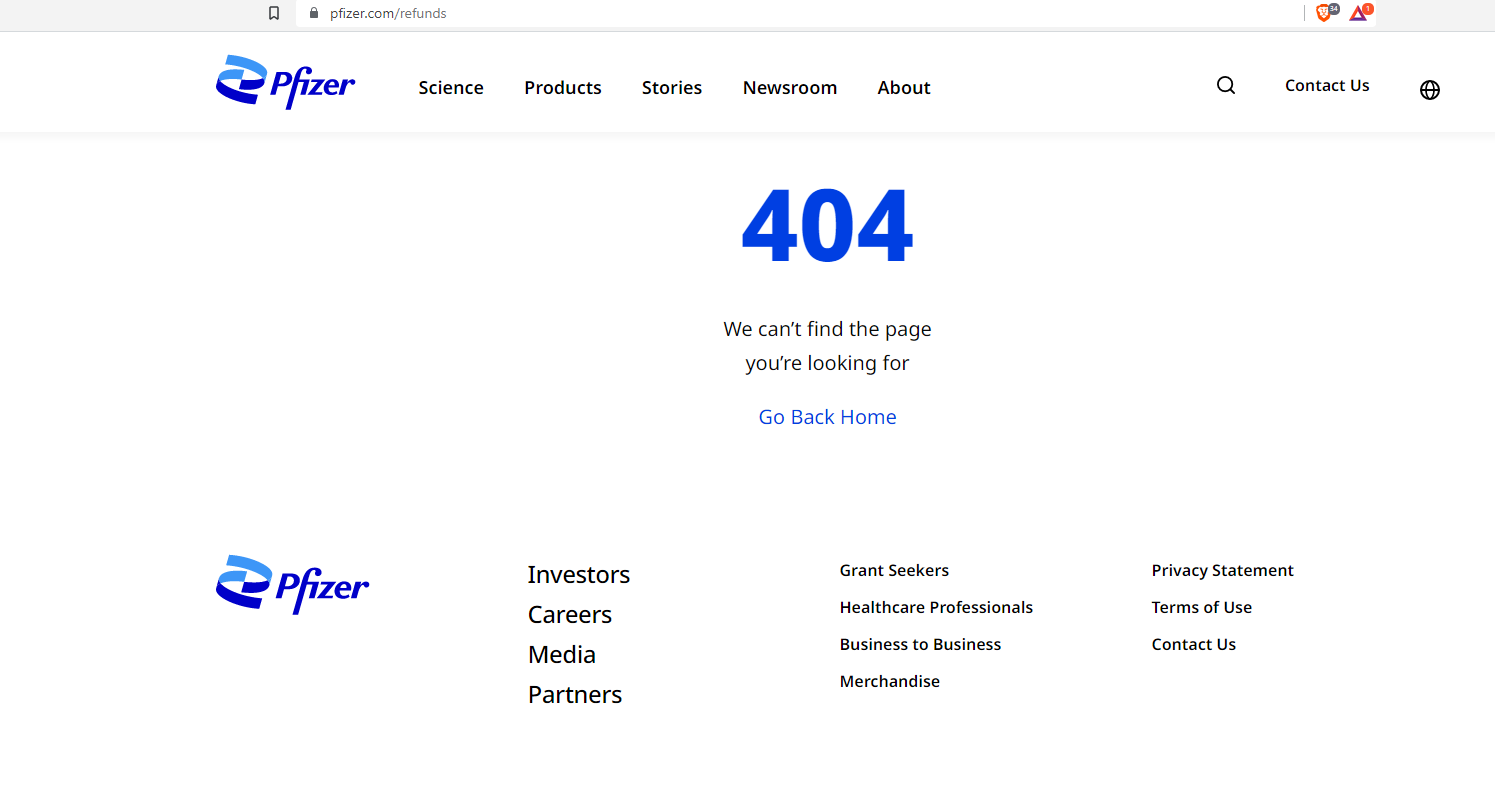This screenshot has width=1495, height=787.
Task: Open the Careers footer link
Action: click(x=570, y=615)
